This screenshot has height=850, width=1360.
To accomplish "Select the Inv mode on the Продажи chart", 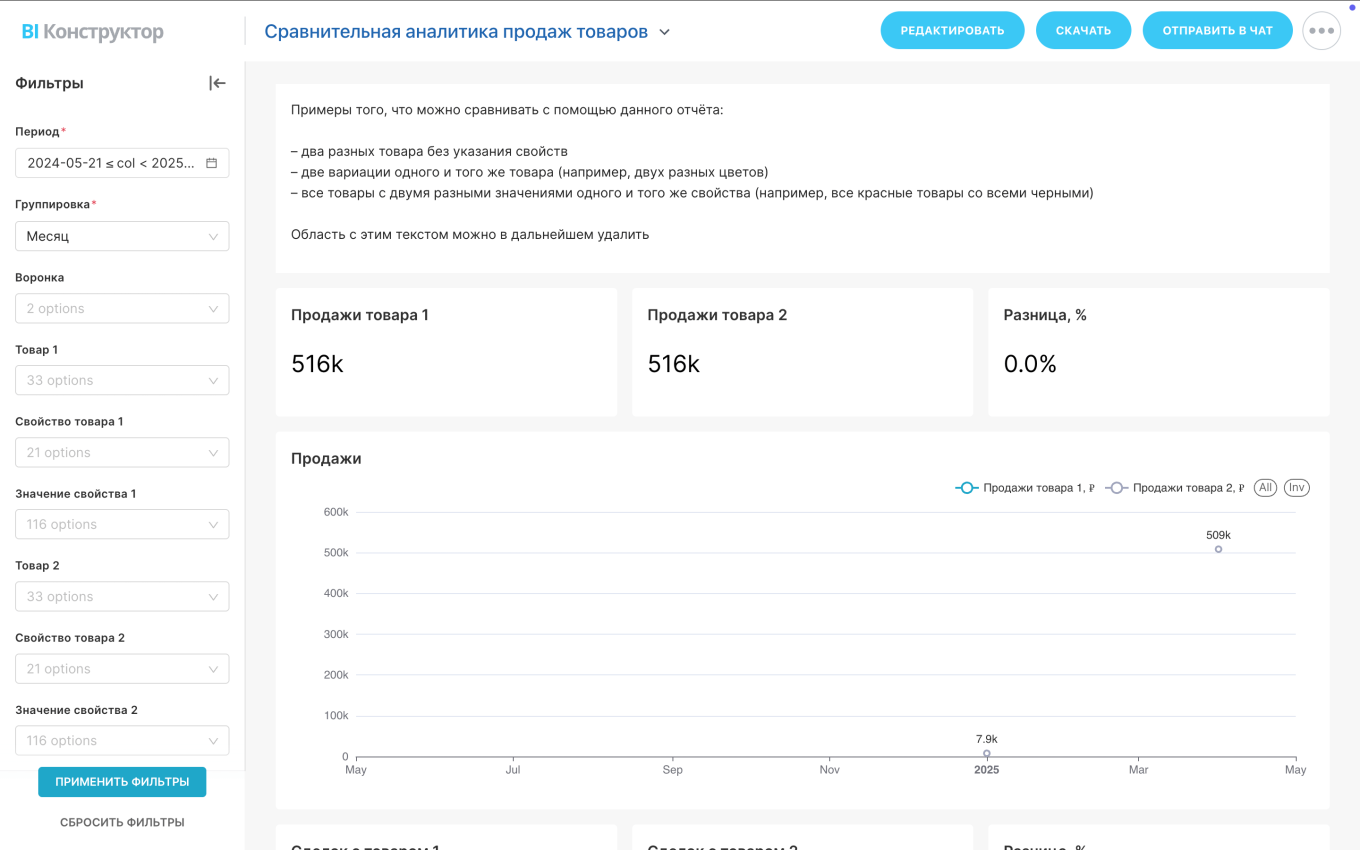I will point(1297,487).
